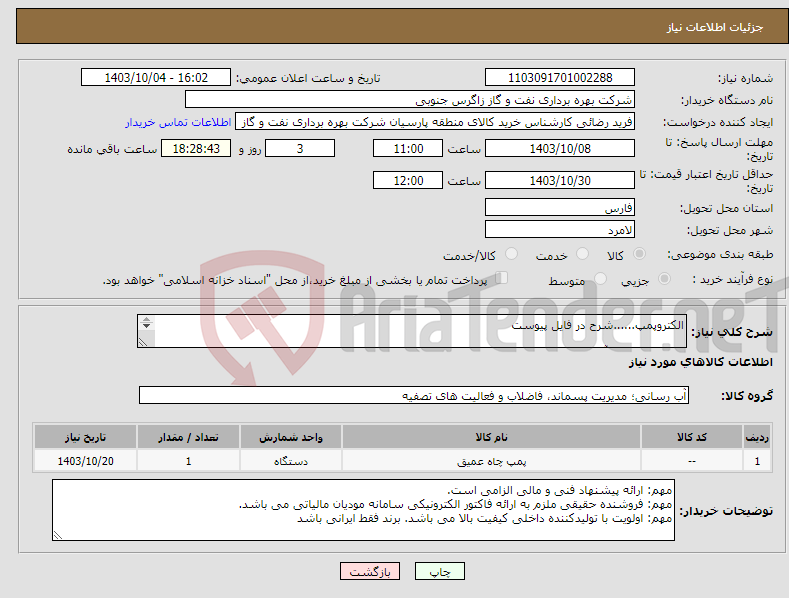Click announcement date field 1403/10/04 - 16:02

[156, 78]
